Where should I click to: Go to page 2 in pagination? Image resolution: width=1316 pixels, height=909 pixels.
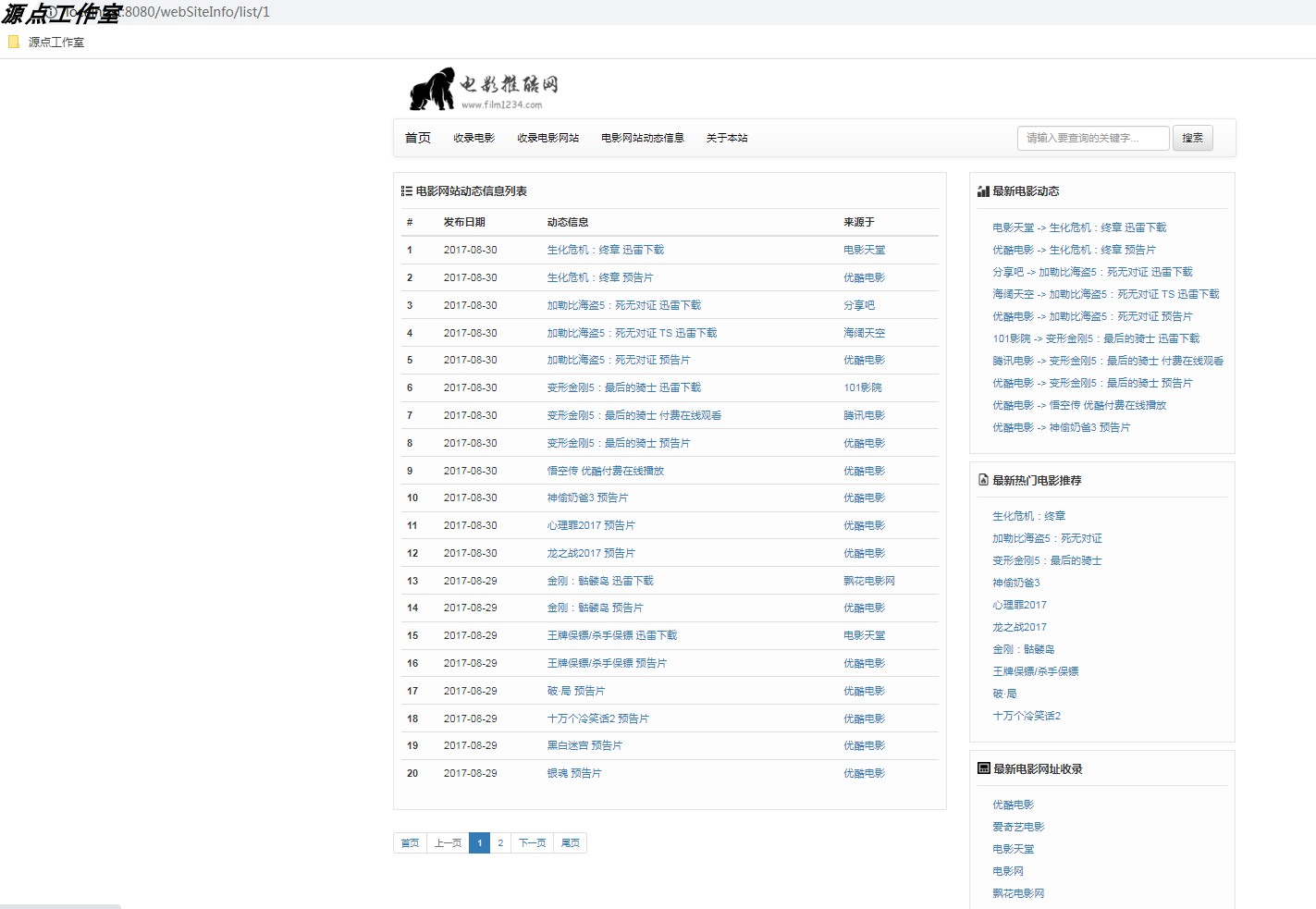coord(500,842)
